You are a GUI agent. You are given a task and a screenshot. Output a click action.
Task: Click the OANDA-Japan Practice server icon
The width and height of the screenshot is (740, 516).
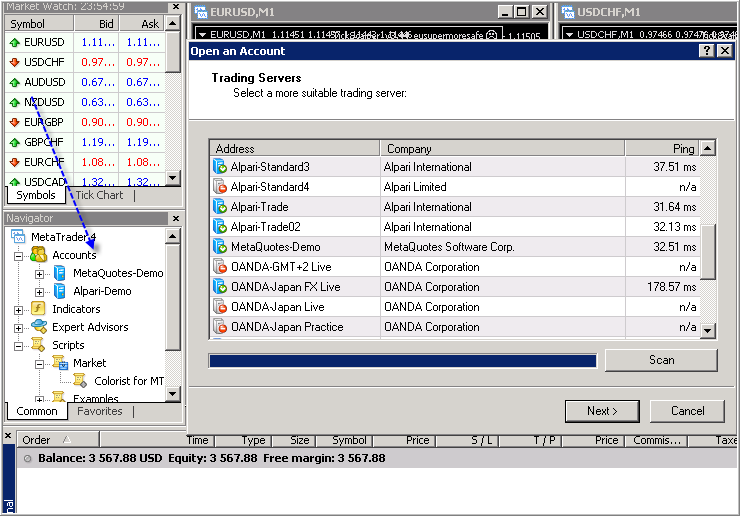pyautogui.click(x=220, y=327)
